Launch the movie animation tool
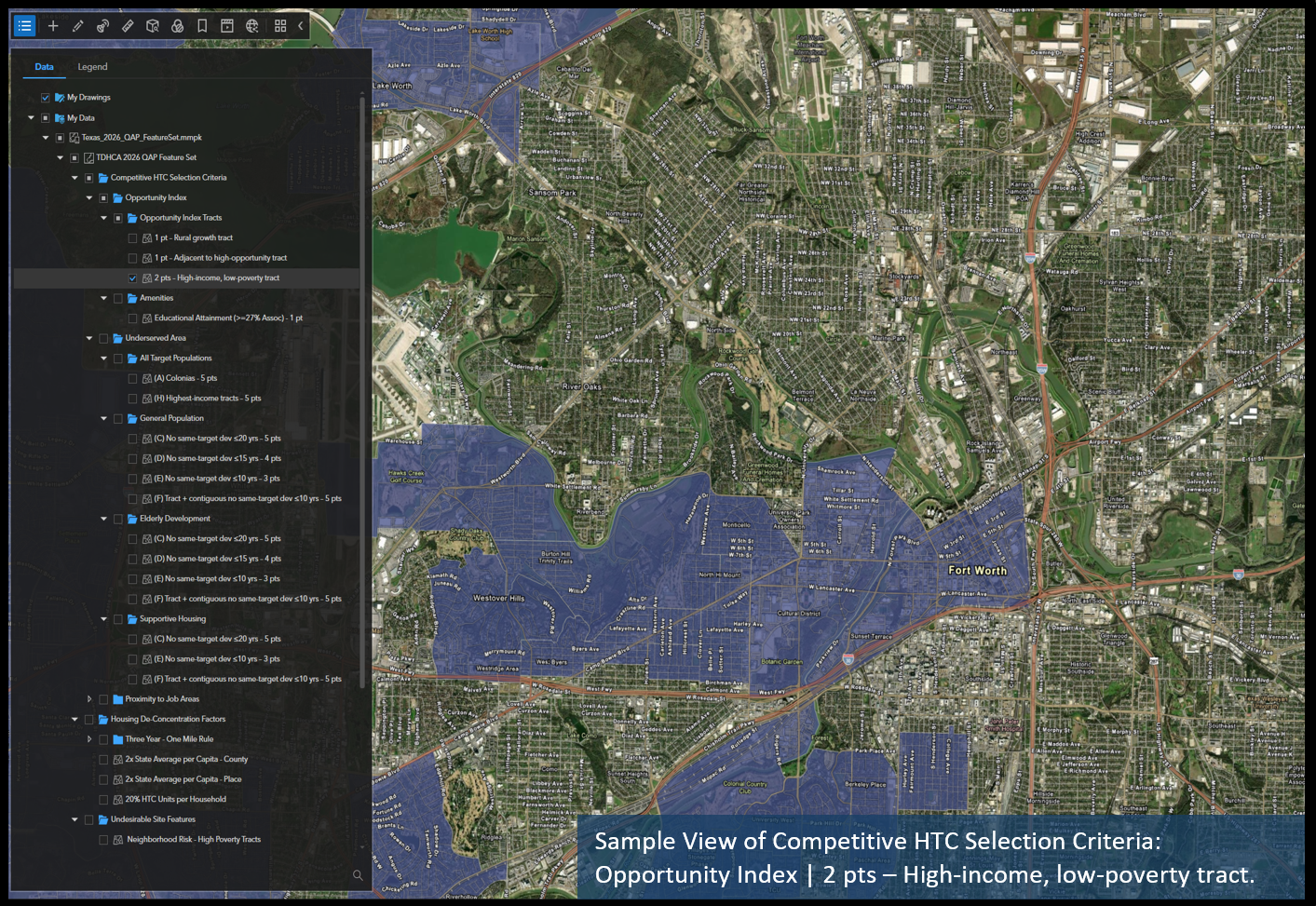 226,25
